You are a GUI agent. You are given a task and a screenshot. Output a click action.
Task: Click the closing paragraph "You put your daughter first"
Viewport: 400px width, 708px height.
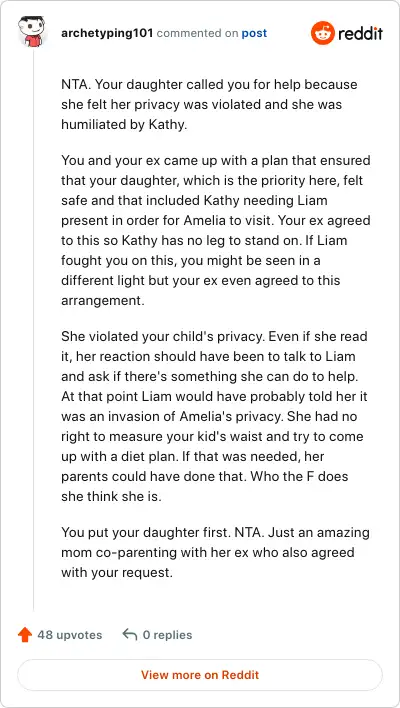pyautogui.click(x=215, y=552)
